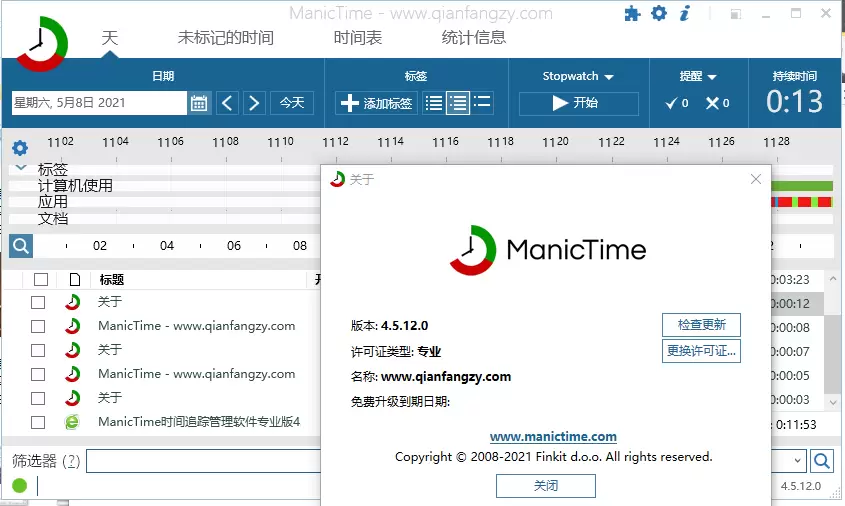Image resolution: width=845 pixels, height=506 pixels.
Task: Click the 'ManicTime时间追踪管理软件专业版4' row title
Action: (199, 421)
